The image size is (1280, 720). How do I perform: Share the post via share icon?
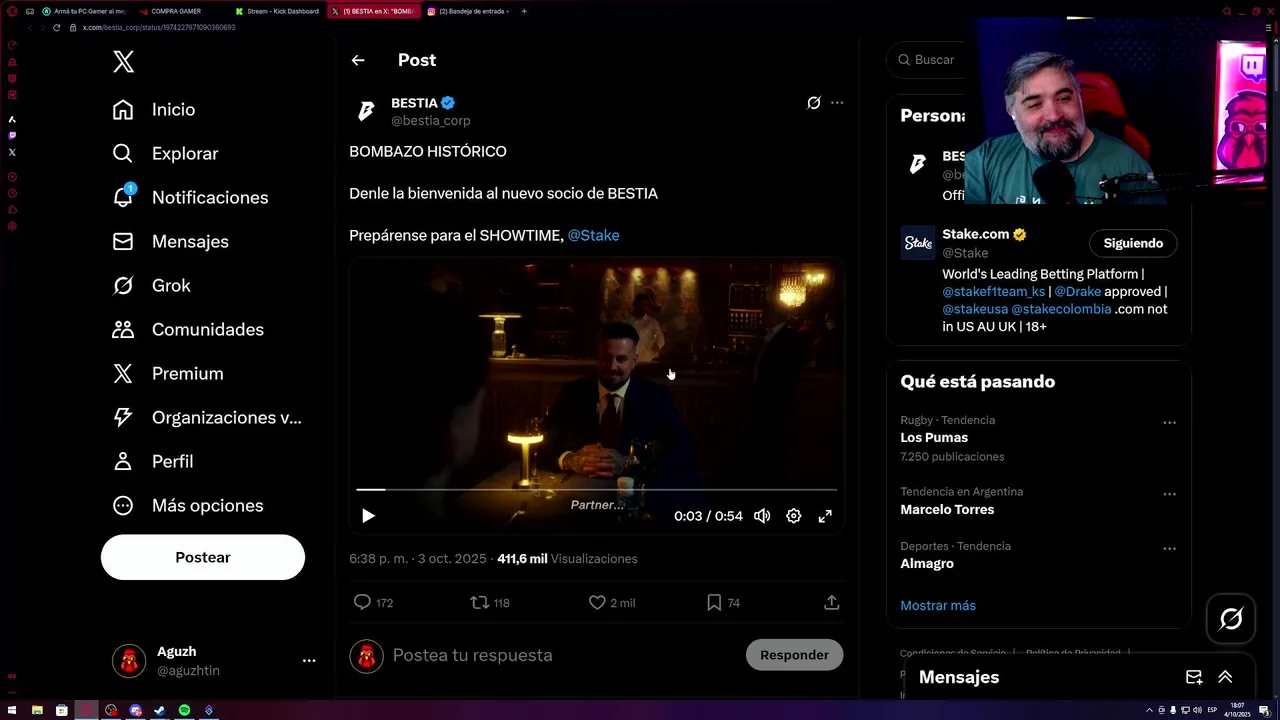click(x=831, y=602)
